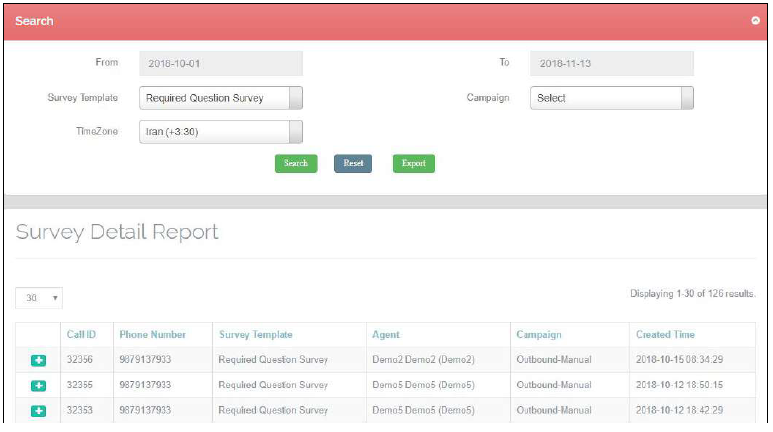
Task: Sort by Created Time column header
Action: 665,335
